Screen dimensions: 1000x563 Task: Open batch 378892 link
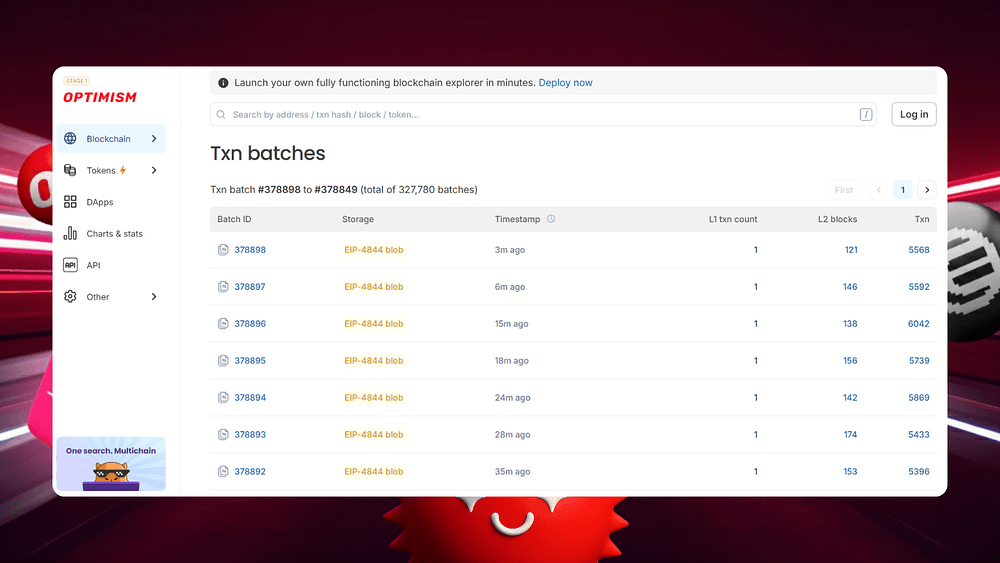click(250, 472)
